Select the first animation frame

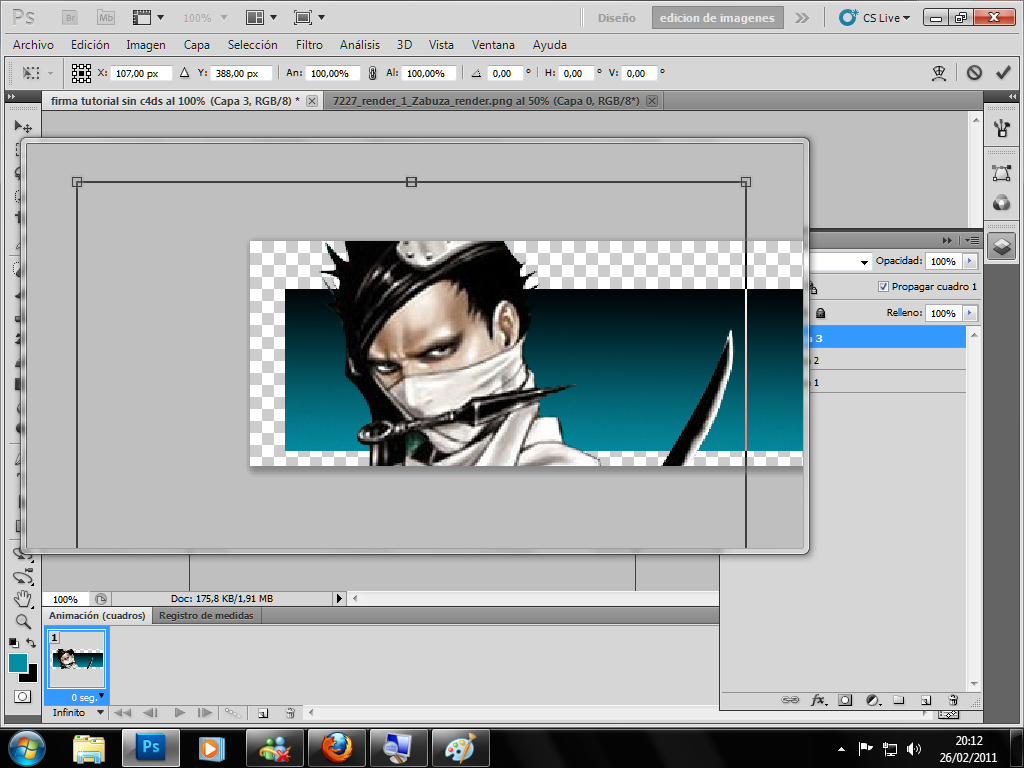pyautogui.click(x=122, y=713)
